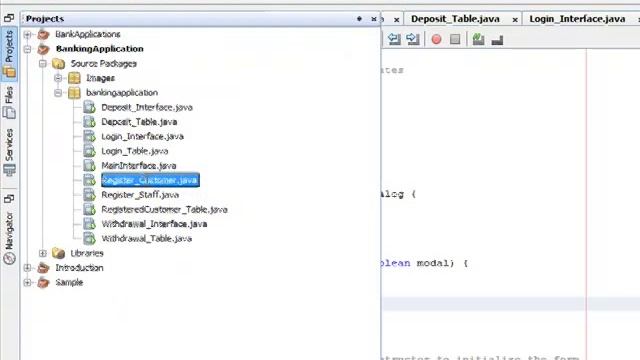Select RegisteredCustomer_Table.java in the tree
640x360 pixels.
pyautogui.click(x=164, y=209)
